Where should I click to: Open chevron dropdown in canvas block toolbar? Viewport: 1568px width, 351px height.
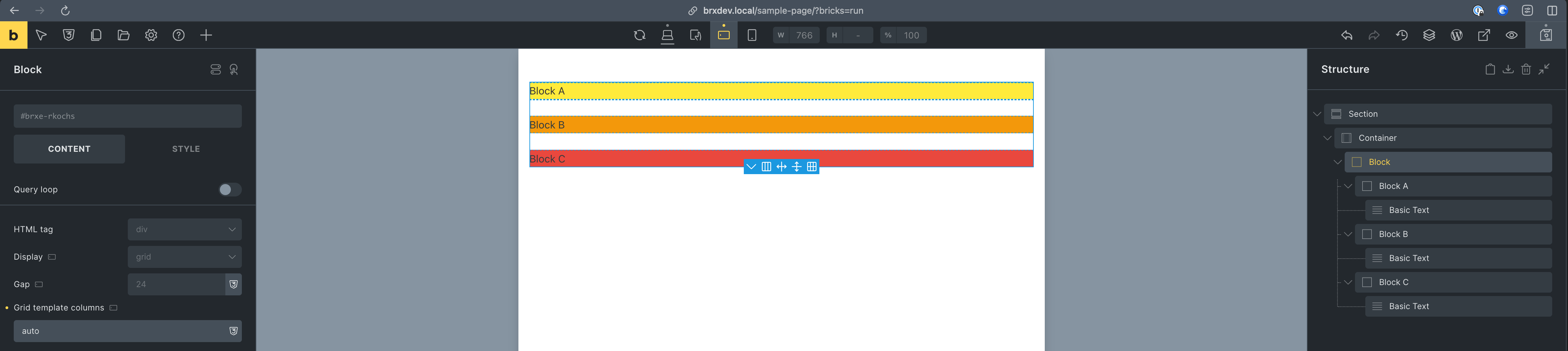pos(751,167)
